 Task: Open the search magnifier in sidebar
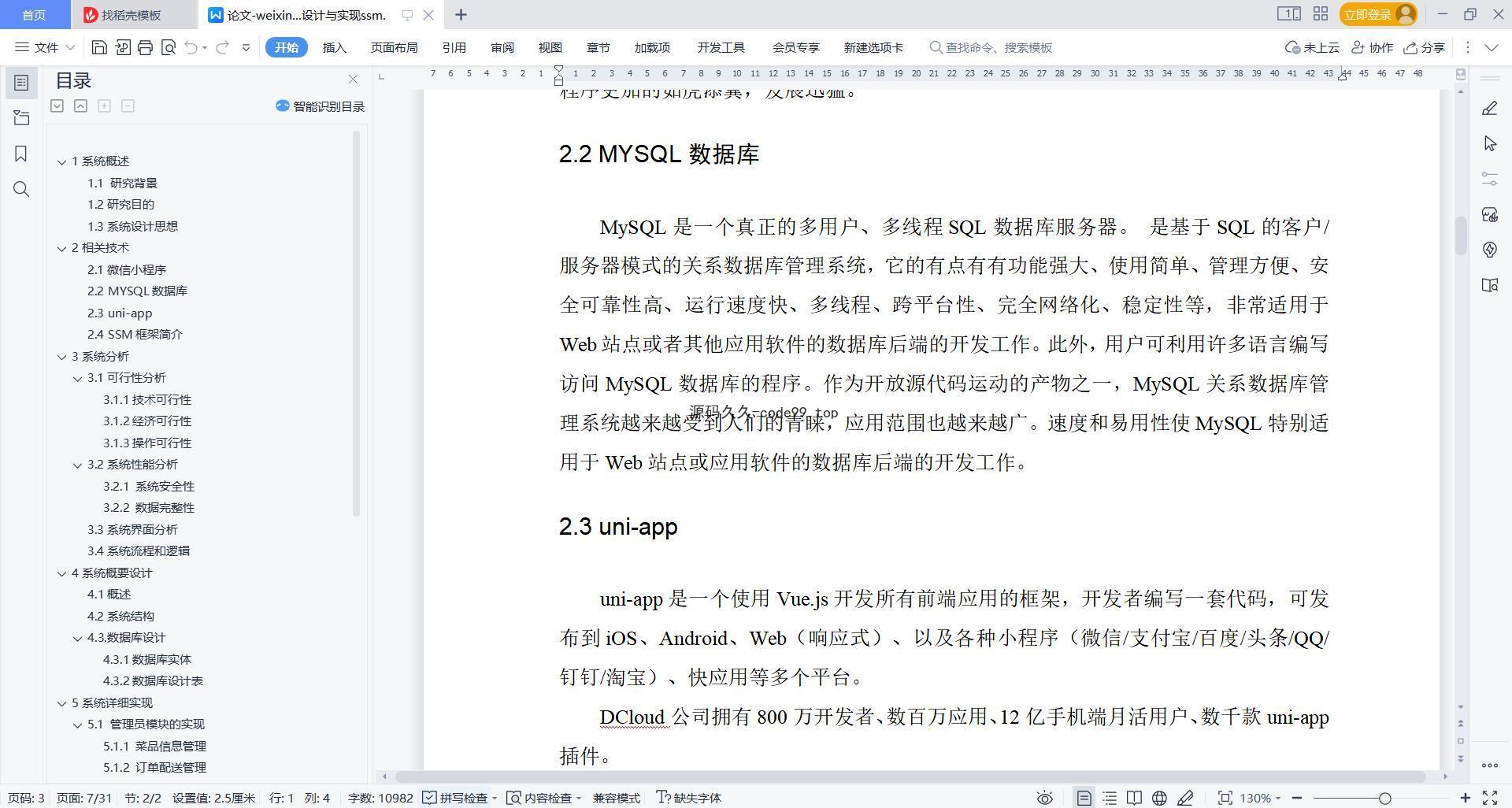21,189
